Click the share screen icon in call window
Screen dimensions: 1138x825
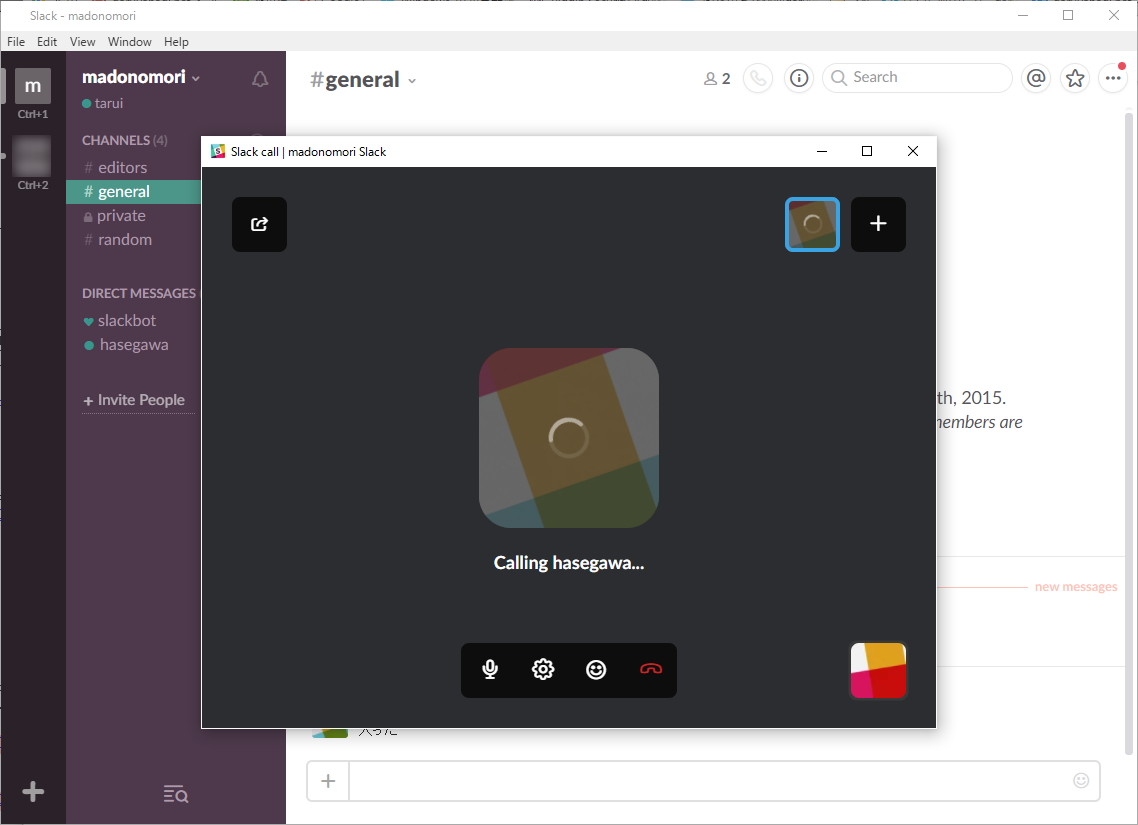coord(259,224)
